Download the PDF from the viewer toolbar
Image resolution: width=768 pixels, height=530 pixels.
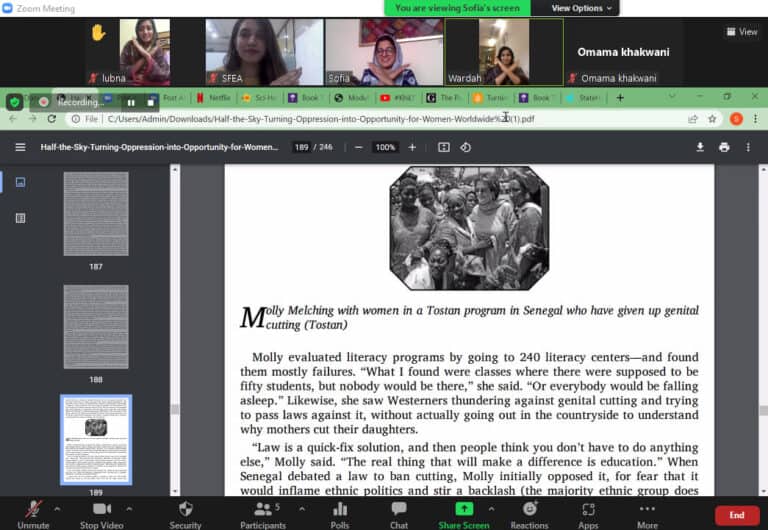[700, 147]
